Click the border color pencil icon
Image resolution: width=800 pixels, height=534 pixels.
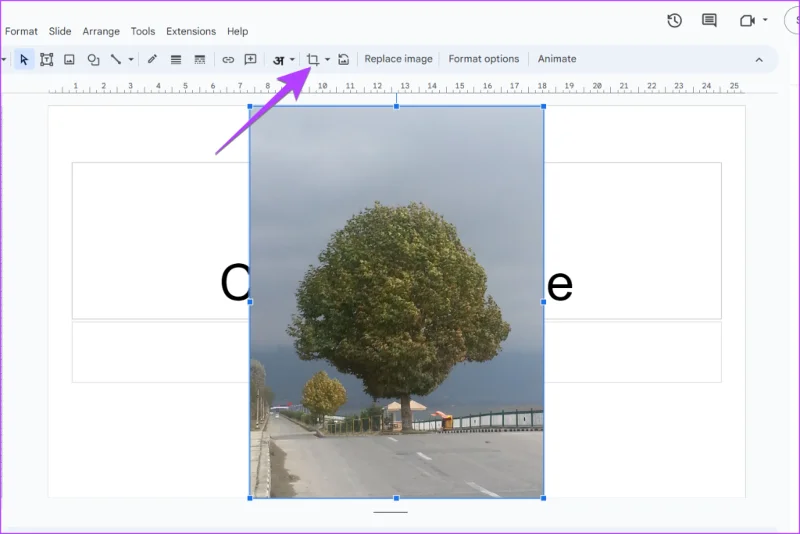coord(152,59)
